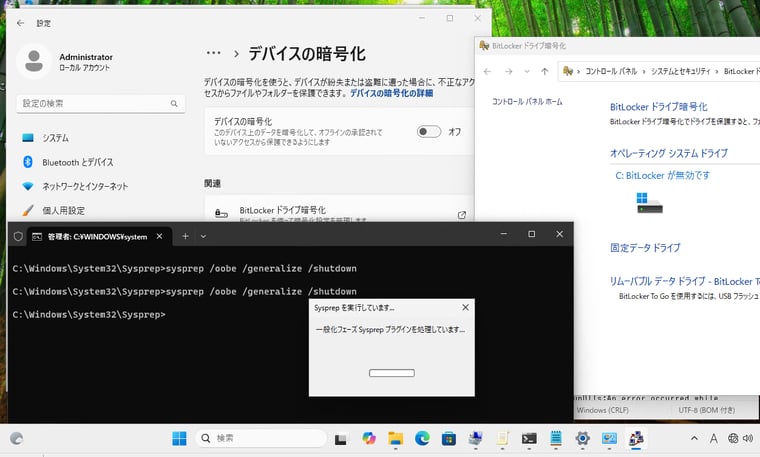Switch to Control Panel taskbar icon
Image resolution: width=760 pixels, height=457 pixels.
pos(609,439)
